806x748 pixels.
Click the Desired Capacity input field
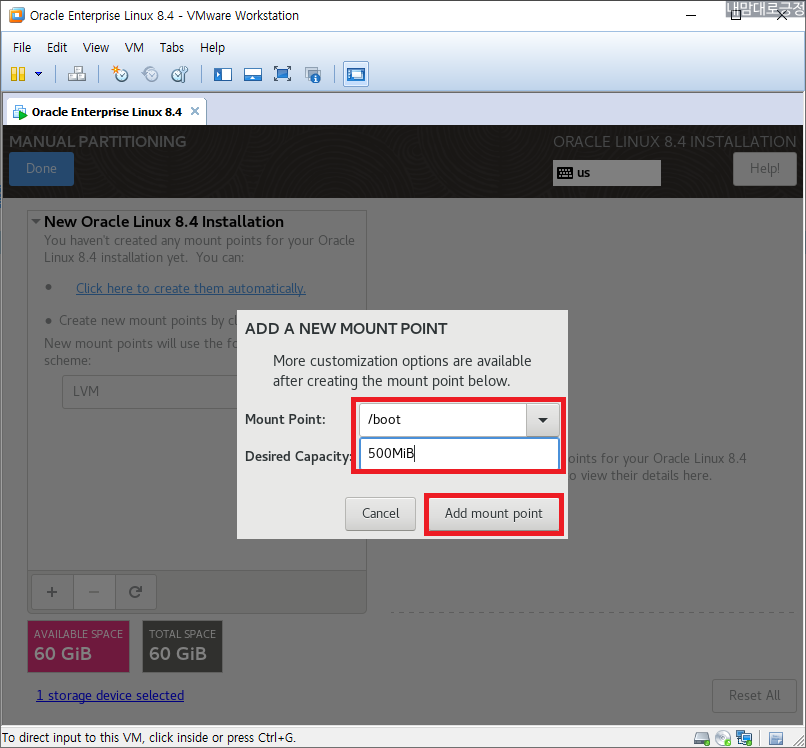point(459,453)
